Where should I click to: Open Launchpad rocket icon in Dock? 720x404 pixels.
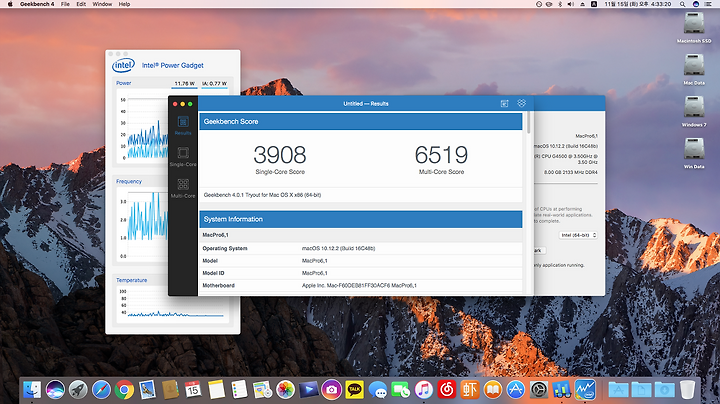(x=78, y=390)
